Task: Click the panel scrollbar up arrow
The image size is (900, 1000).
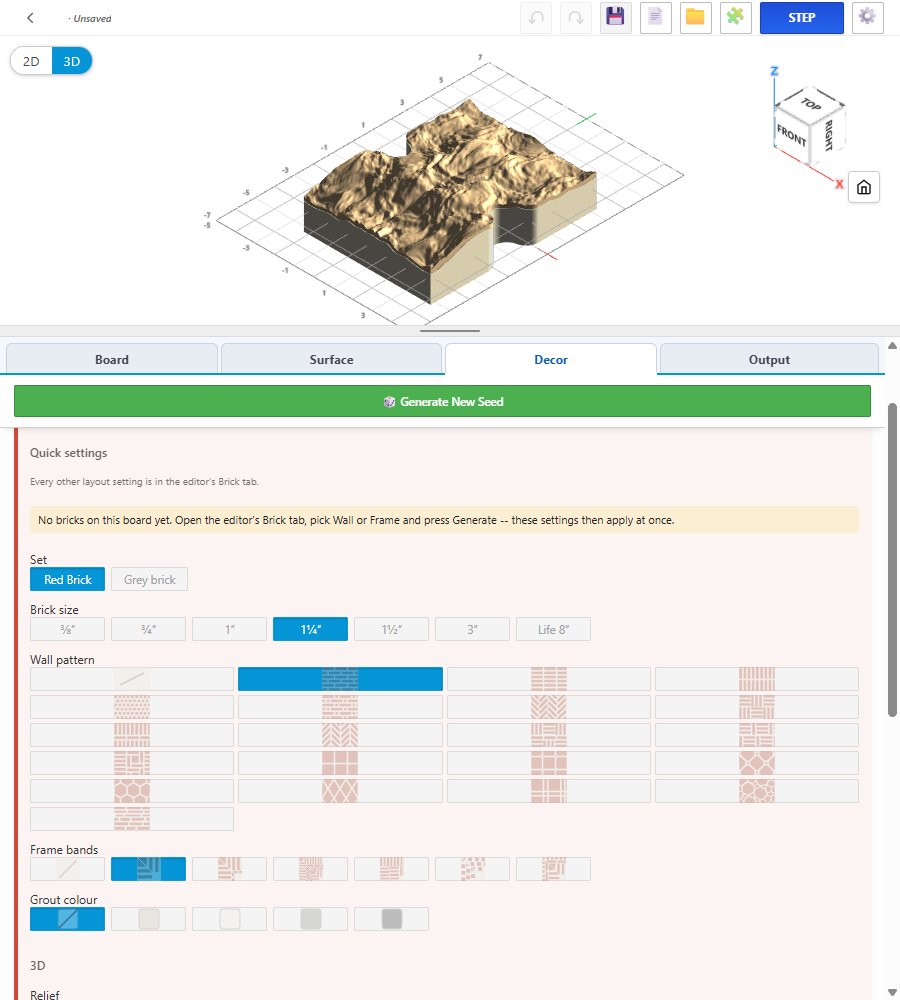Action: pos(892,346)
